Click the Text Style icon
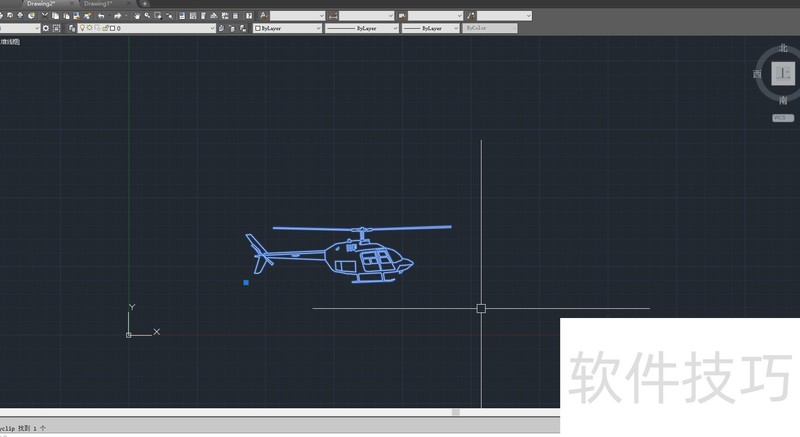The image size is (800, 437). point(263,16)
